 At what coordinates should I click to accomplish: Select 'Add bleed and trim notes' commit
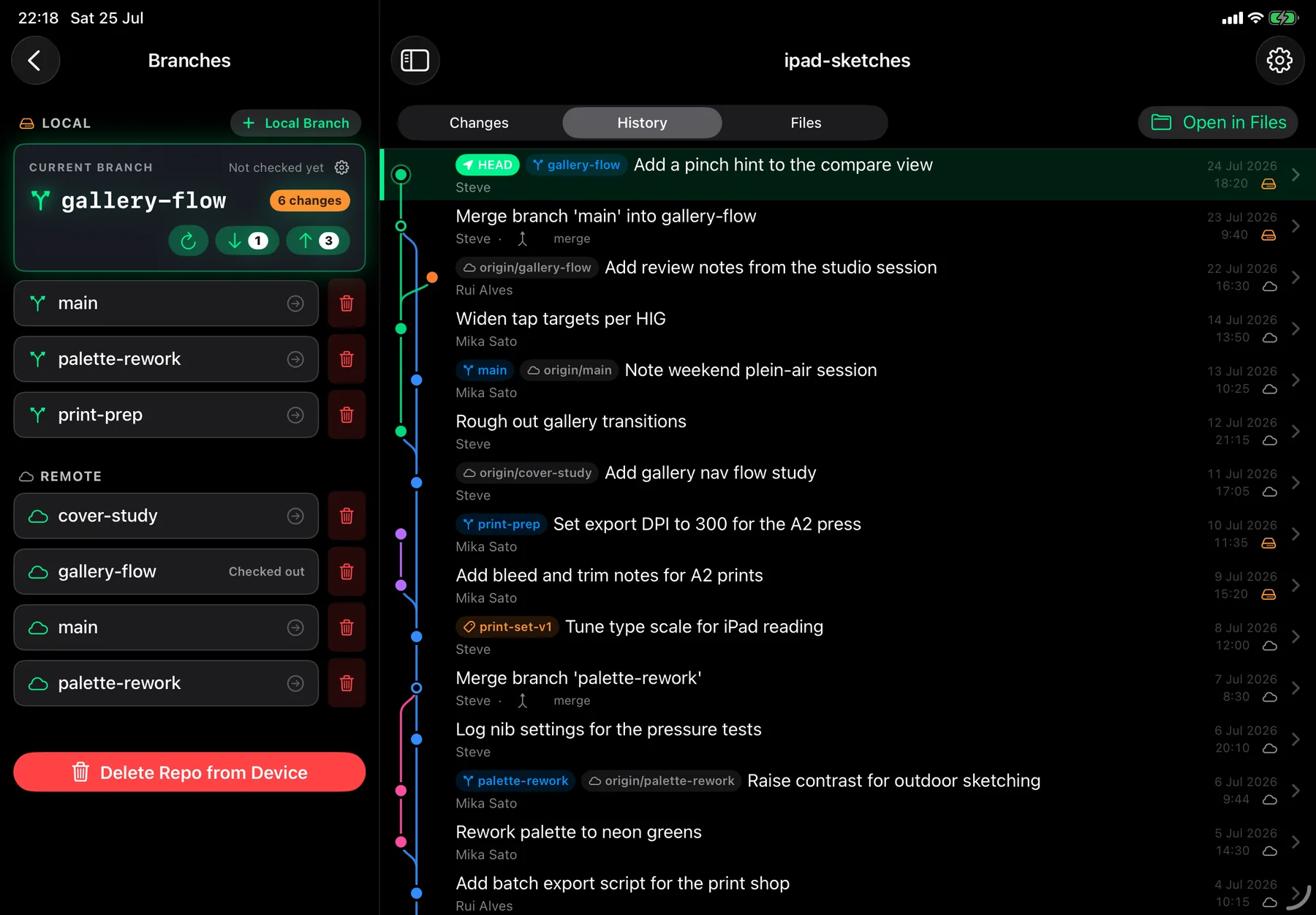click(848, 585)
